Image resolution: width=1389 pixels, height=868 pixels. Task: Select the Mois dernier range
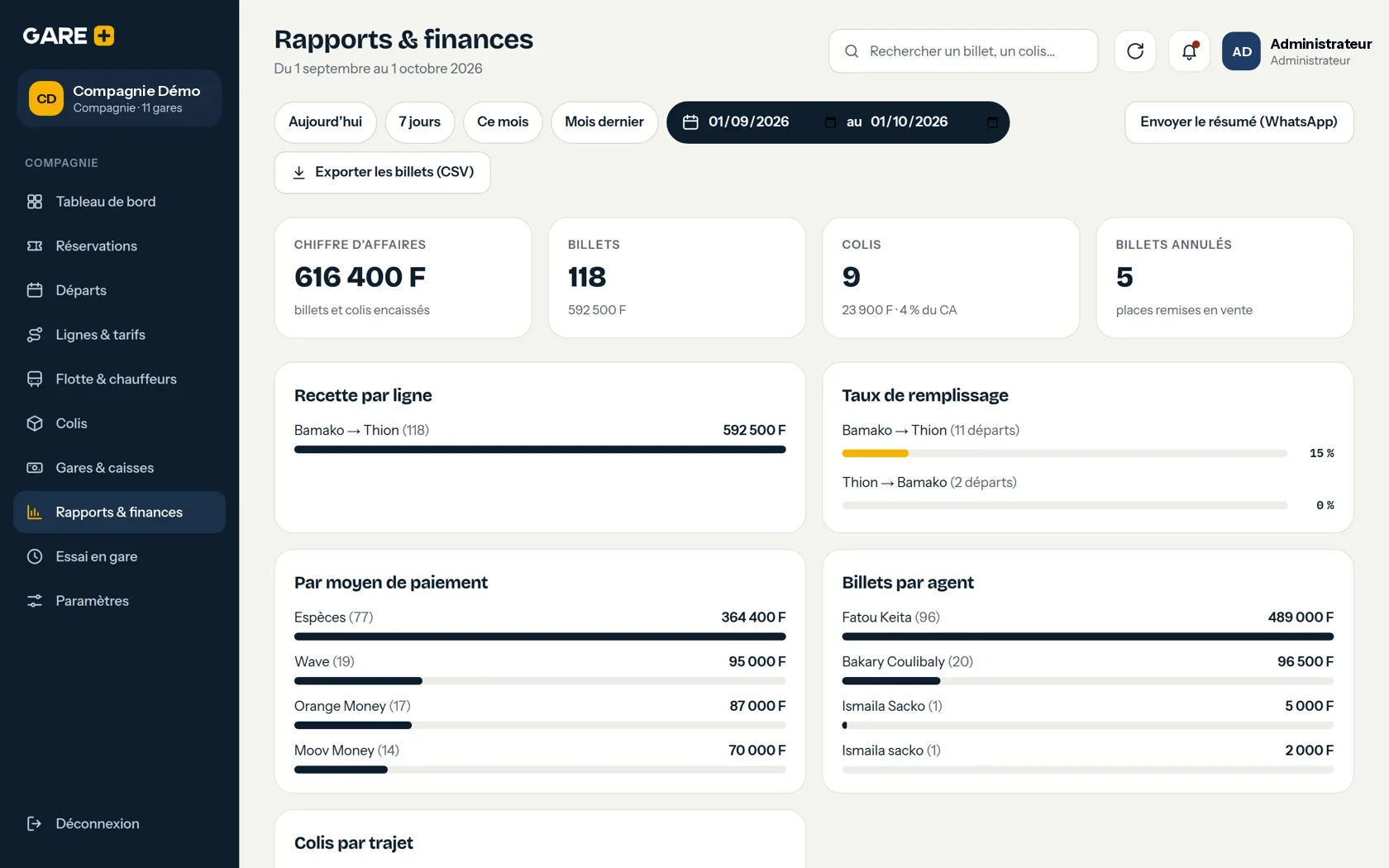(604, 122)
